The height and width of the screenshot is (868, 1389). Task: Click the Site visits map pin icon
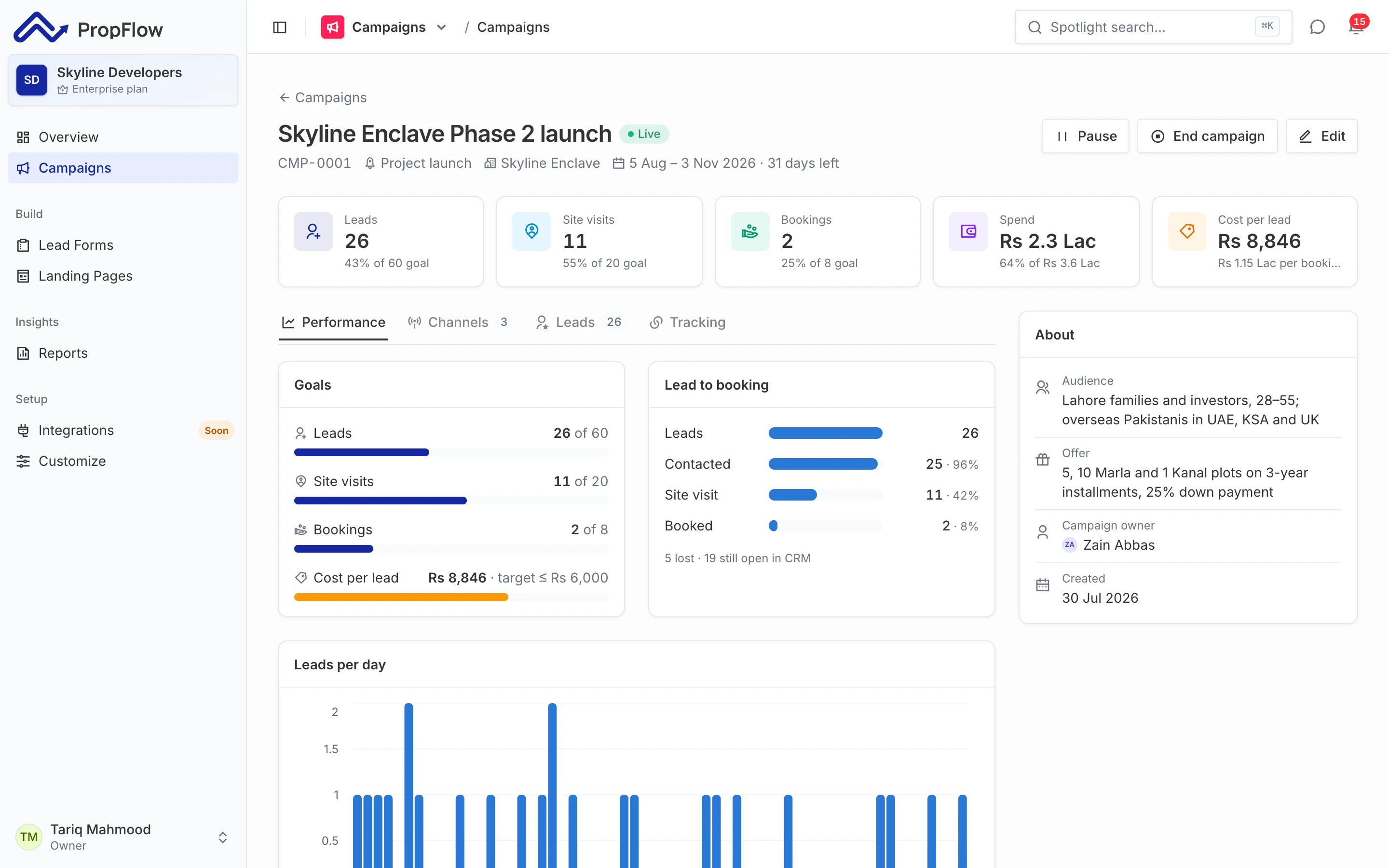pos(531,231)
